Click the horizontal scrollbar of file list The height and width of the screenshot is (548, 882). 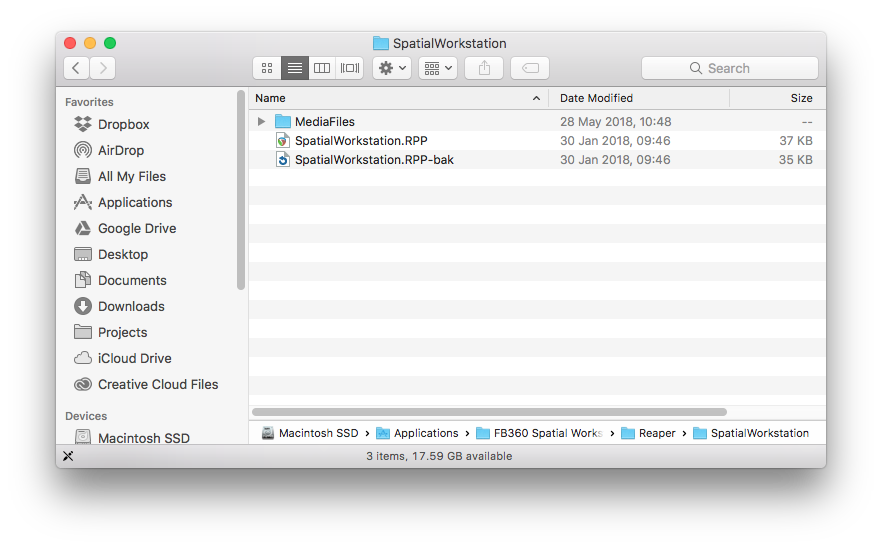489,412
